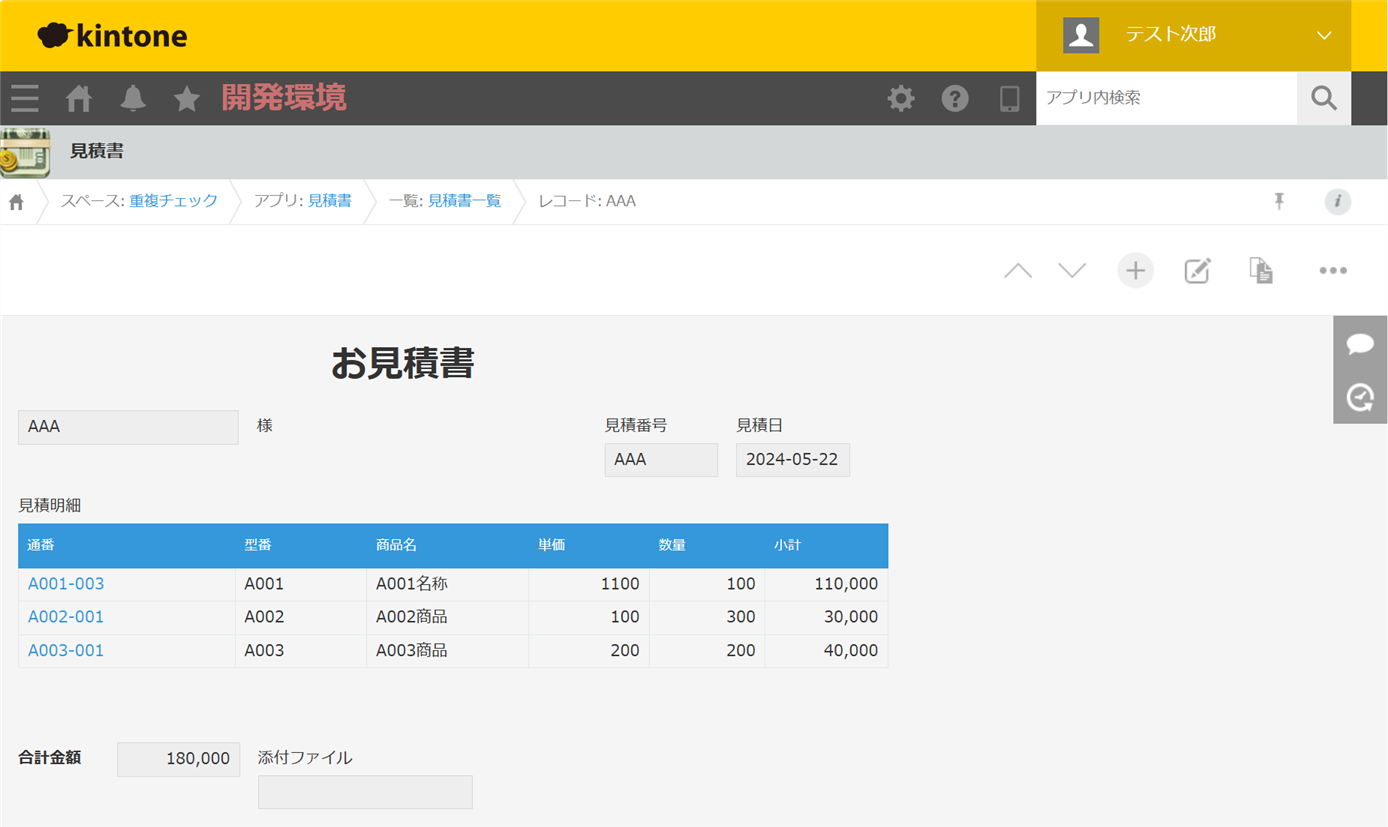Open the favorites star icon
The image size is (1388, 827).
pyautogui.click(x=187, y=98)
